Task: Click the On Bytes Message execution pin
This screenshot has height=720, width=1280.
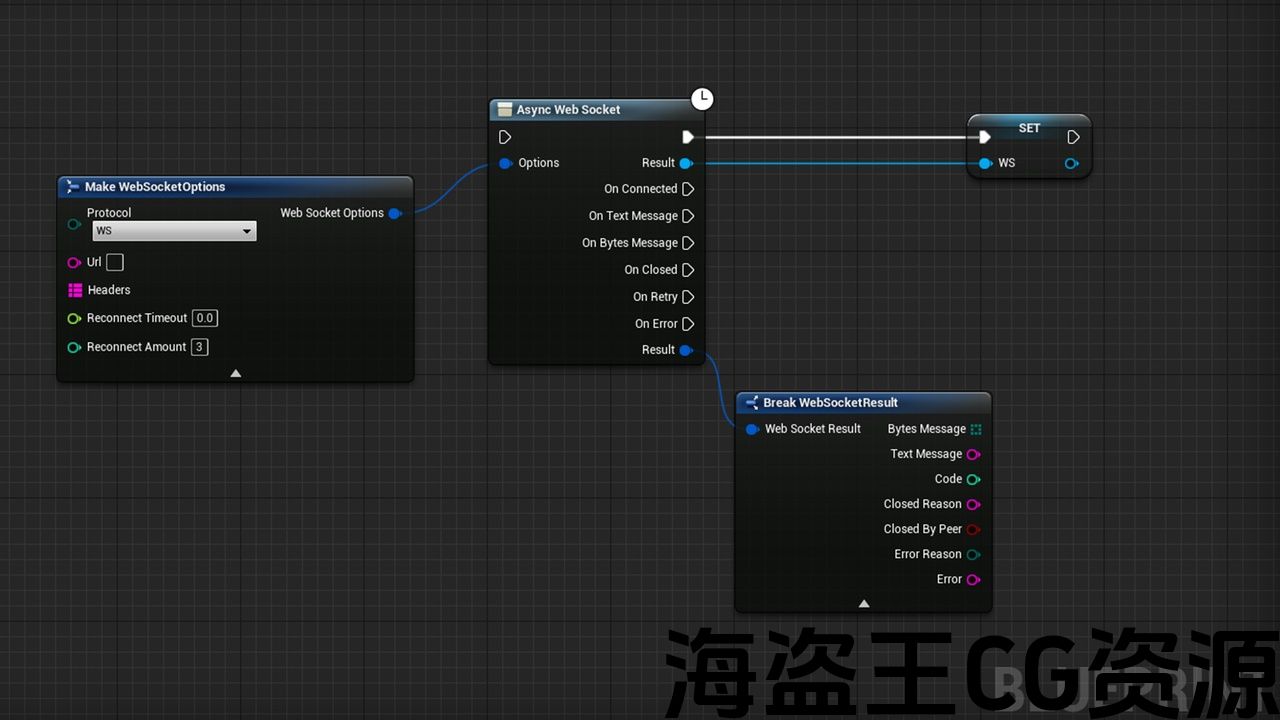Action: (x=687, y=243)
